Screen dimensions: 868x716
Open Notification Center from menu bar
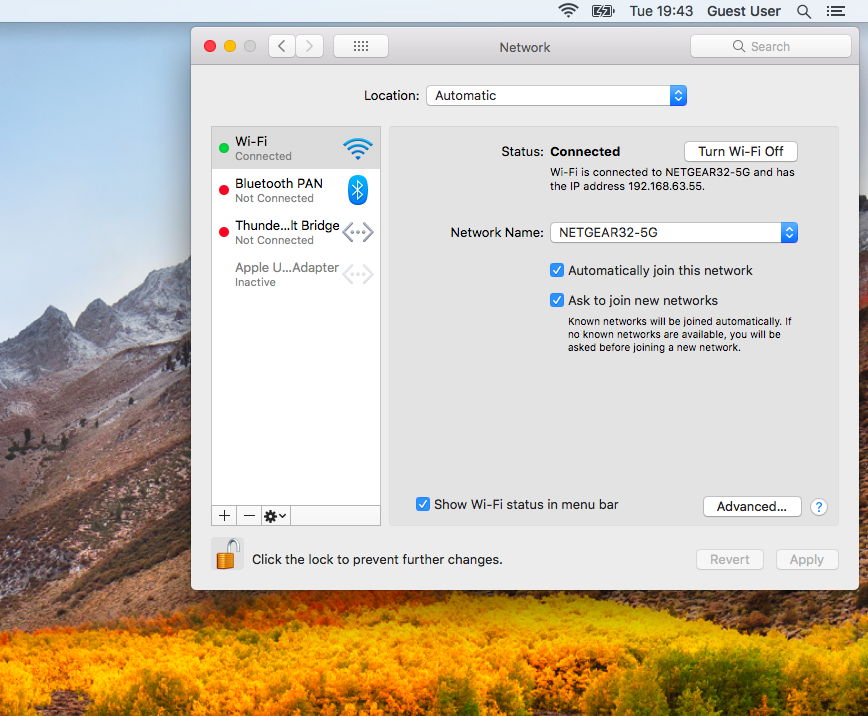(x=836, y=11)
